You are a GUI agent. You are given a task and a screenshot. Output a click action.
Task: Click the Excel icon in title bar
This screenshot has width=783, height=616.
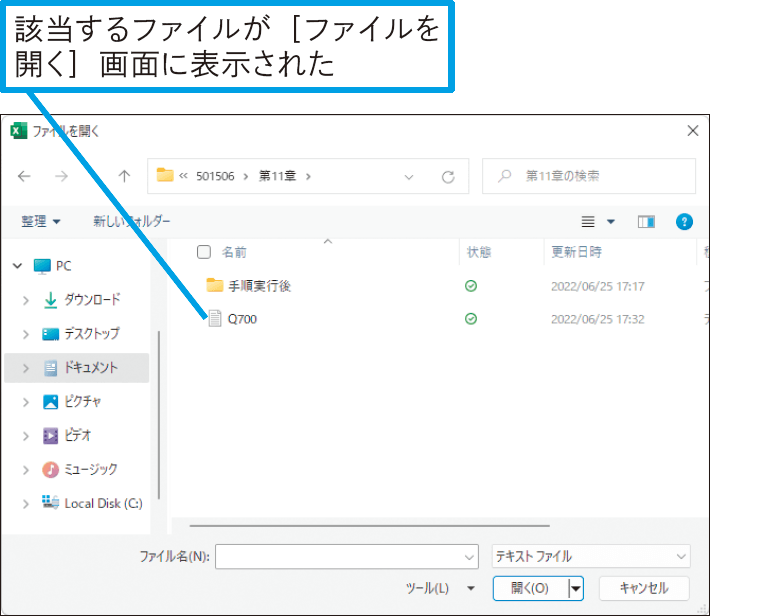point(18,131)
